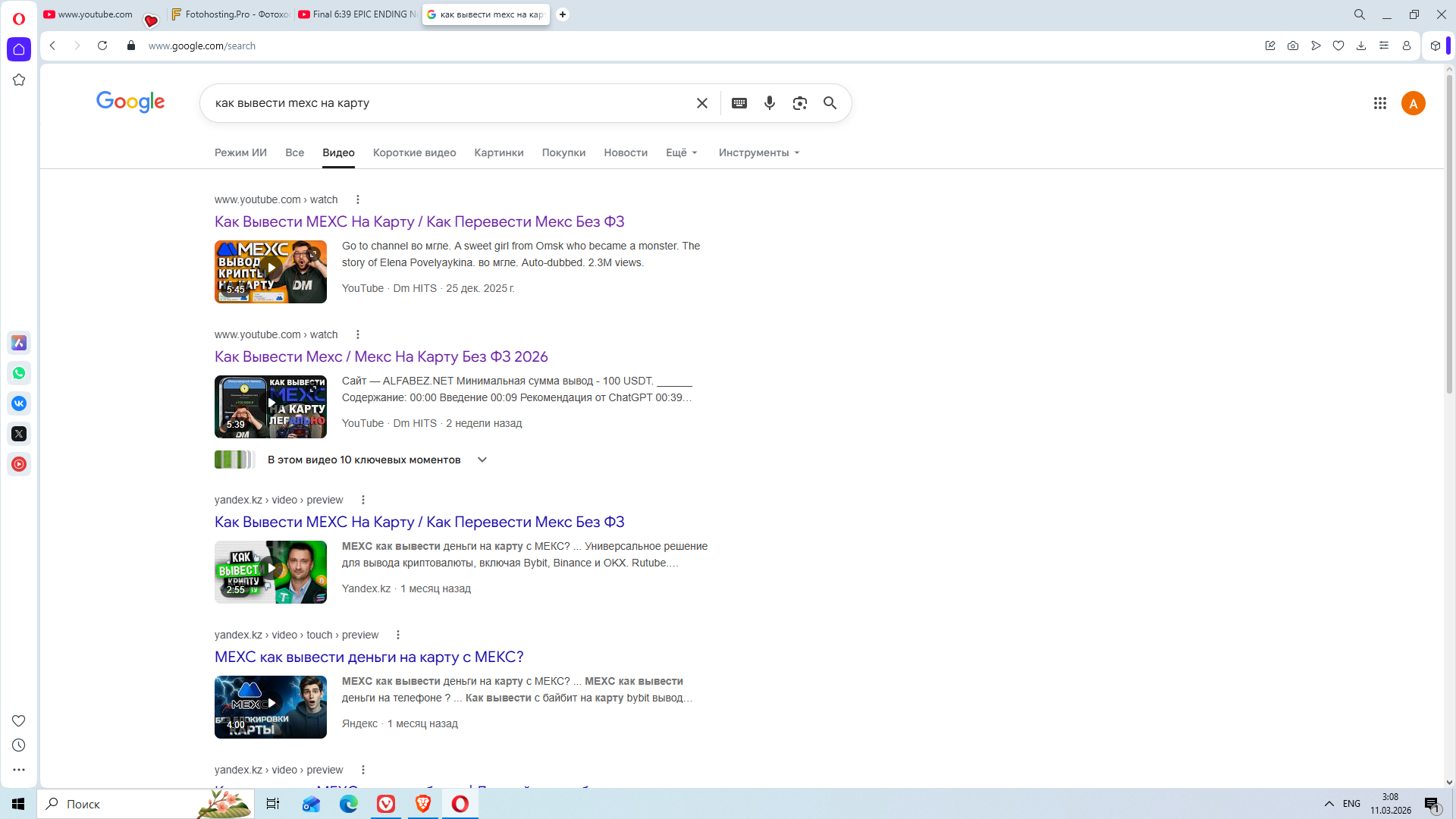
Task: Open Opera snapshot camera icon
Action: point(1293,45)
